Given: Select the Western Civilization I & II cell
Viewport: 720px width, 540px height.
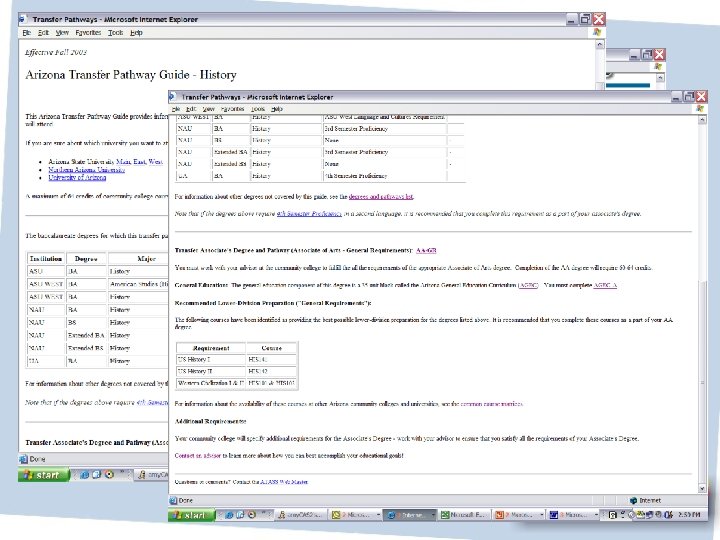Looking at the screenshot, I should (210, 382).
